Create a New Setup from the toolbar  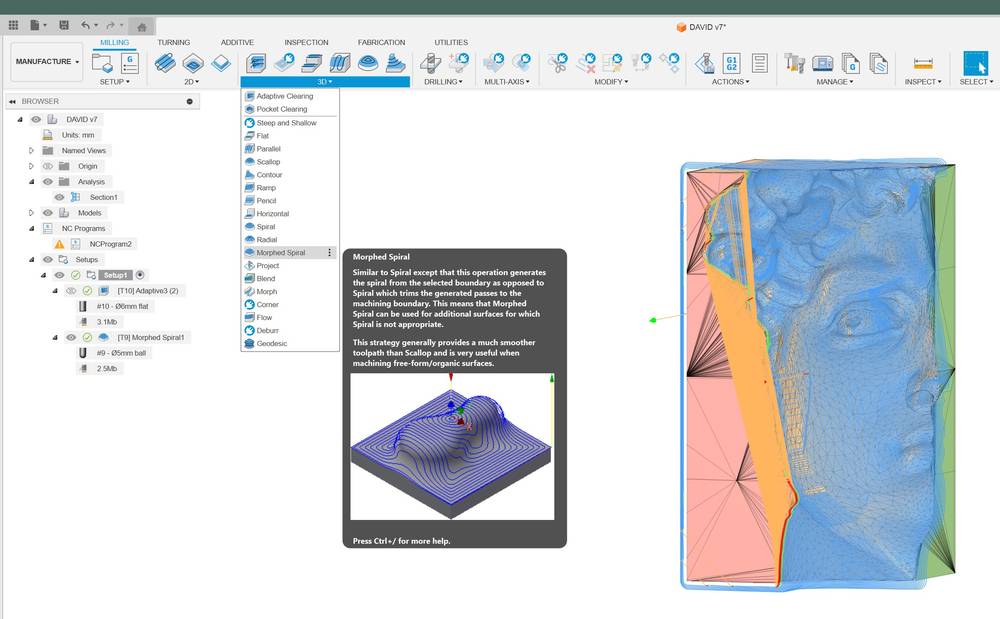click(102, 63)
